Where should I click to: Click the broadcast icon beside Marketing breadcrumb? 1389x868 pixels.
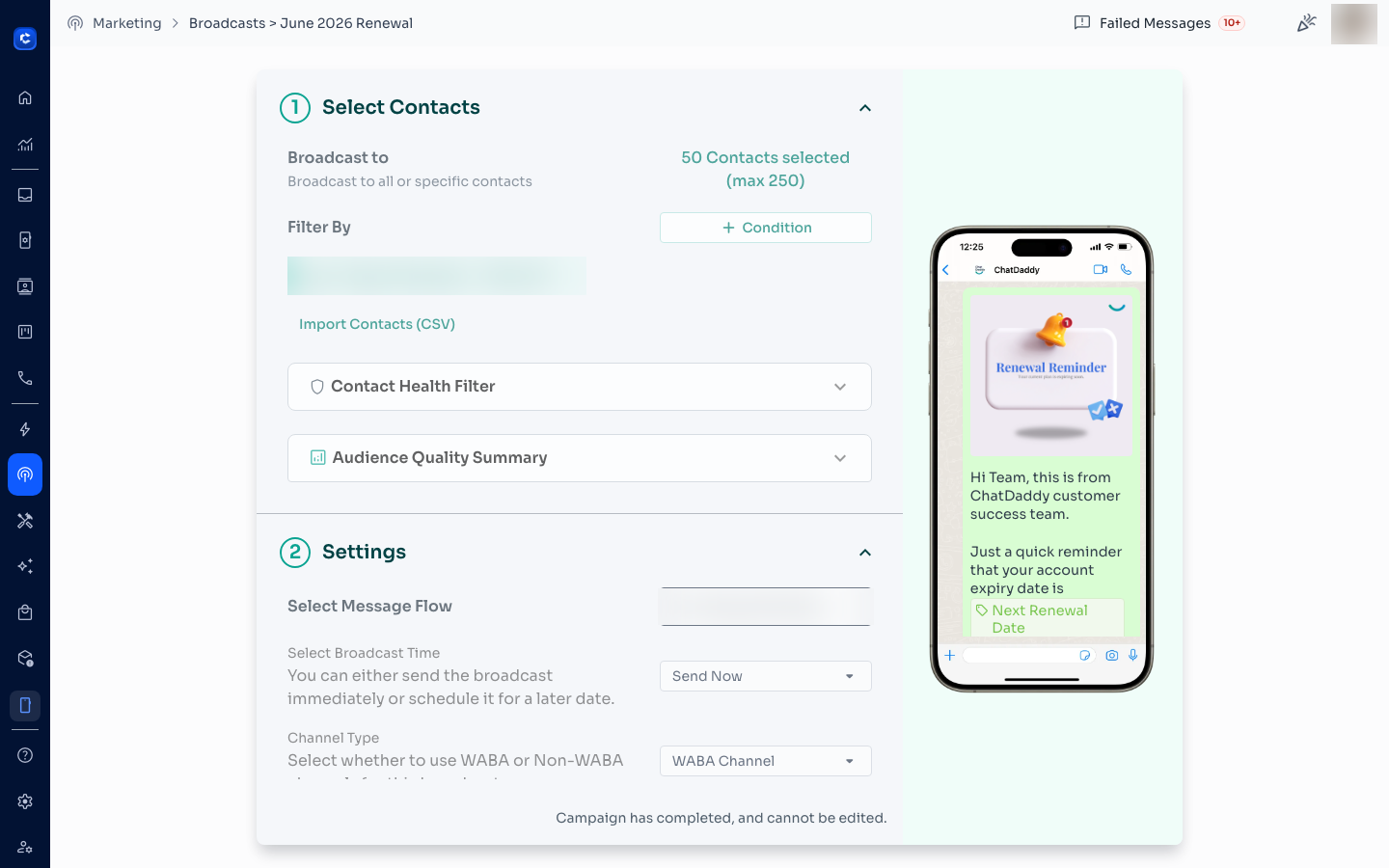tap(75, 23)
